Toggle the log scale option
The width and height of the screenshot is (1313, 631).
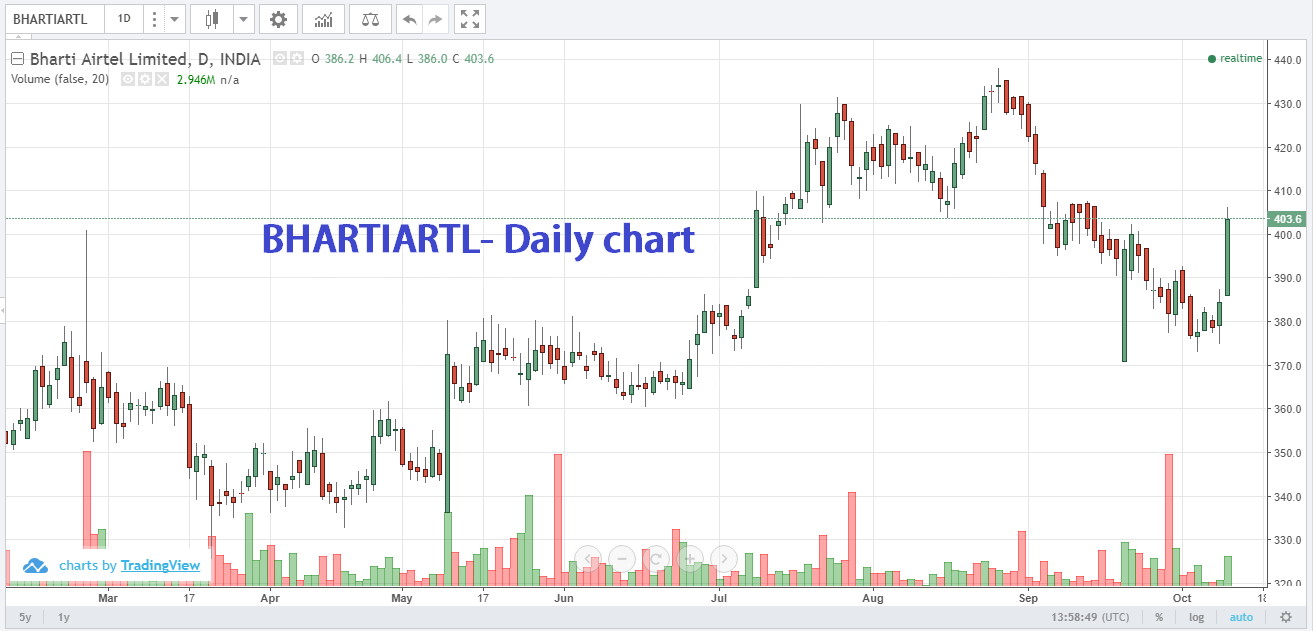pyautogui.click(x=1196, y=617)
